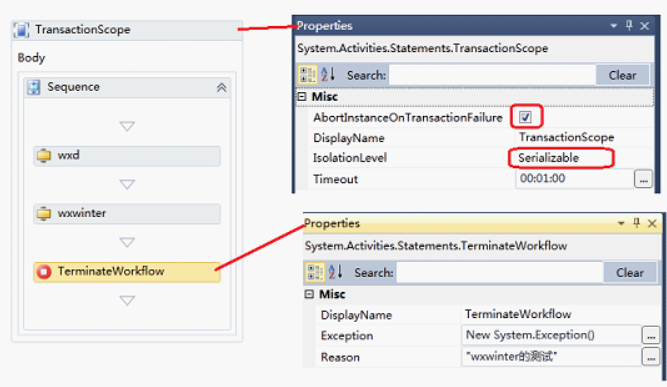Collapse Misc category in TransactionScope properties

pyautogui.click(x=302, y=97)
